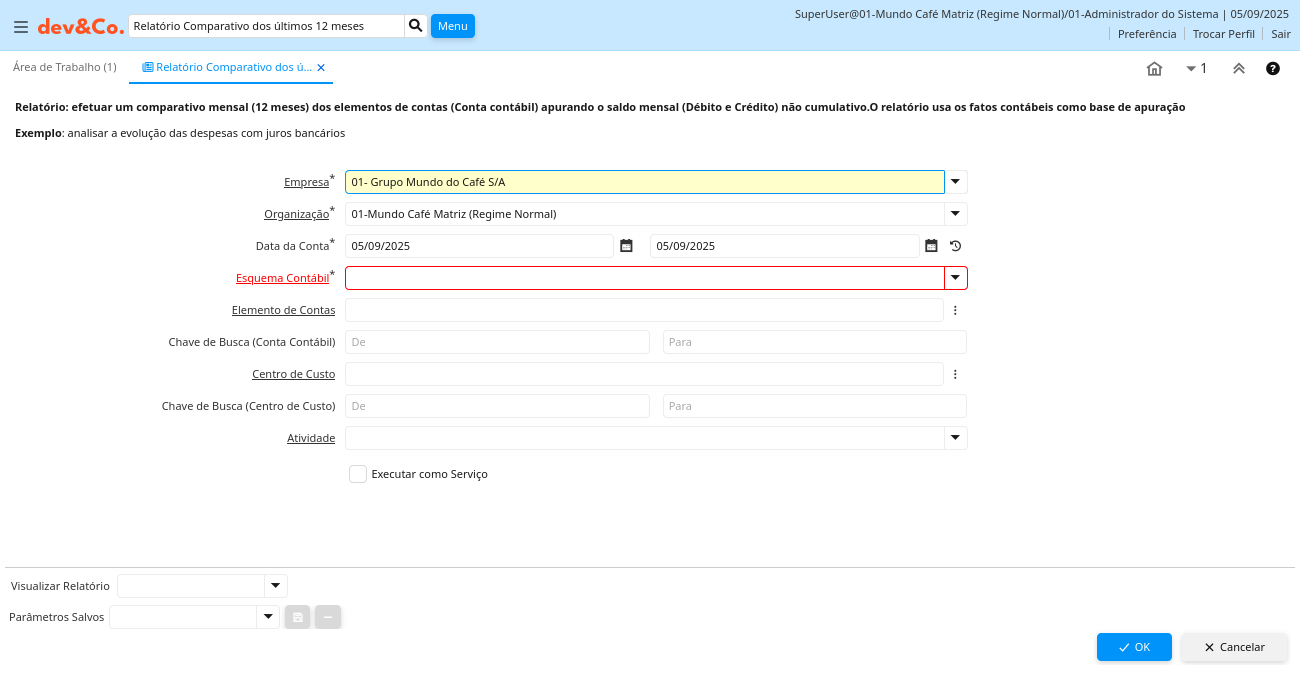Screen dimensions: 1300x674
Task: Expand the Esquema Contábil dropdown
Action: (956, 278)
